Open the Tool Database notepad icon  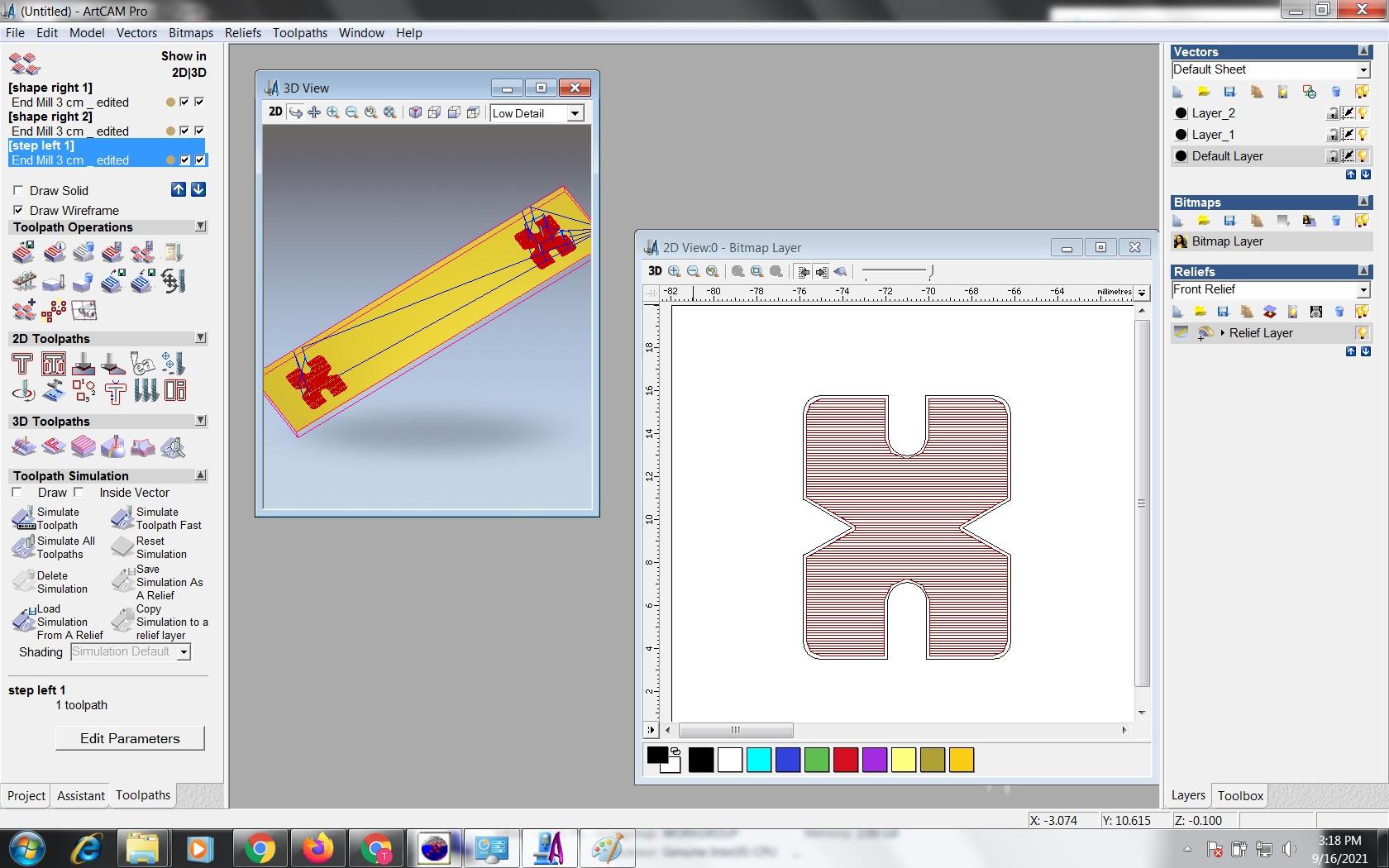[x=174, y=251]
